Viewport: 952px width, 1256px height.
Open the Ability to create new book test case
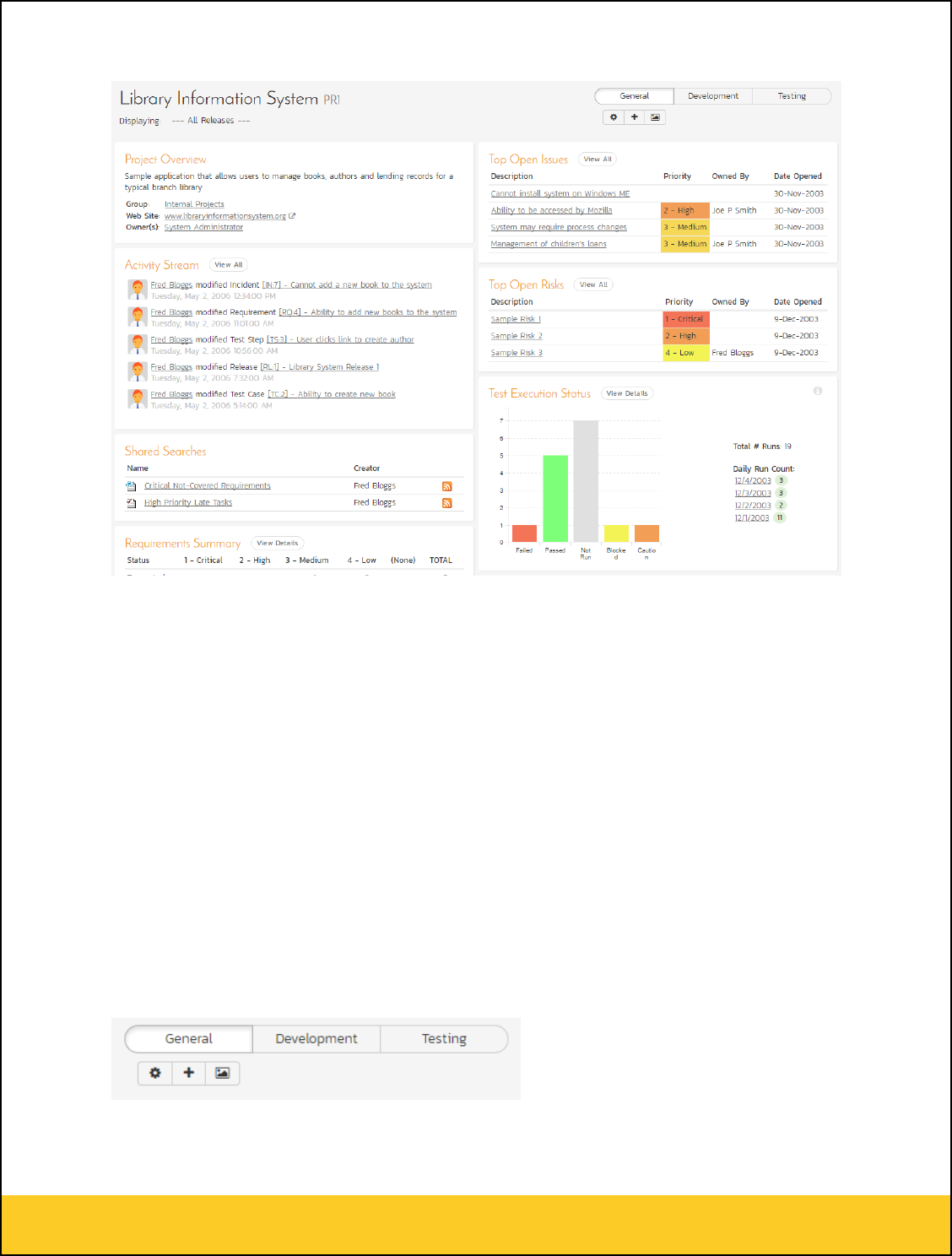[x=332, y=394]
